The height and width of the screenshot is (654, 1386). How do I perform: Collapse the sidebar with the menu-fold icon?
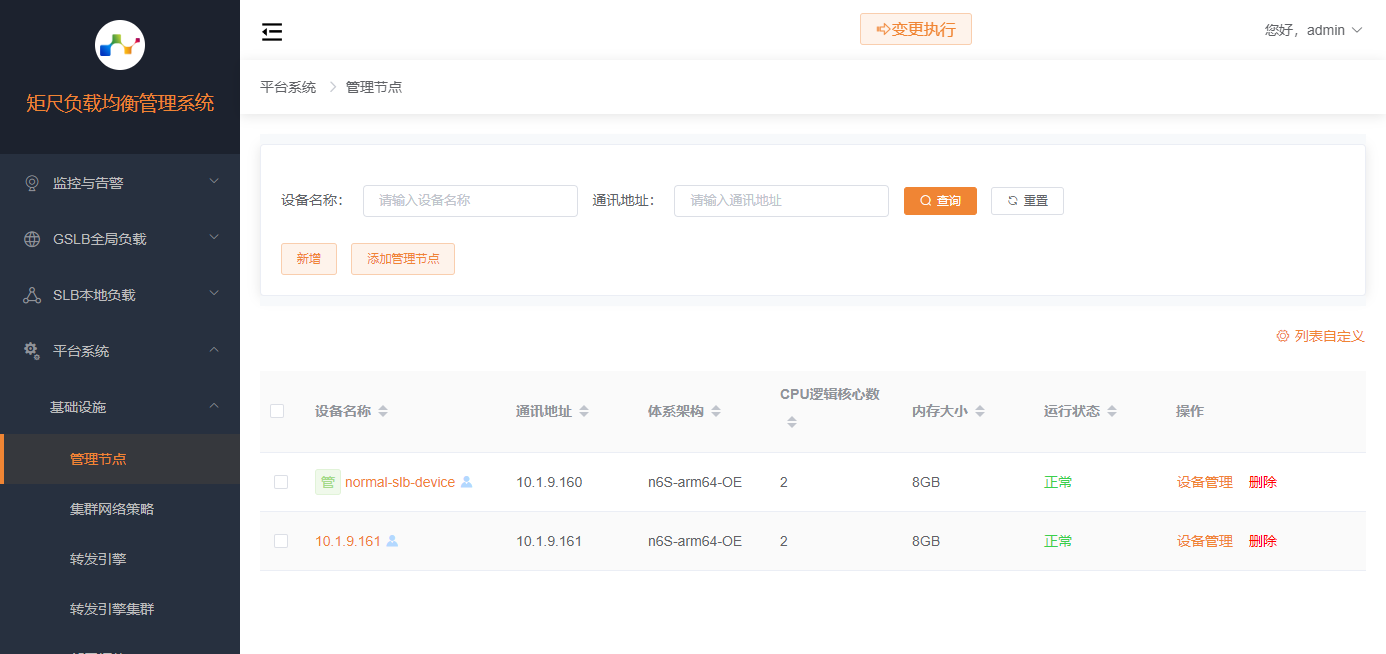coord(272,32)
